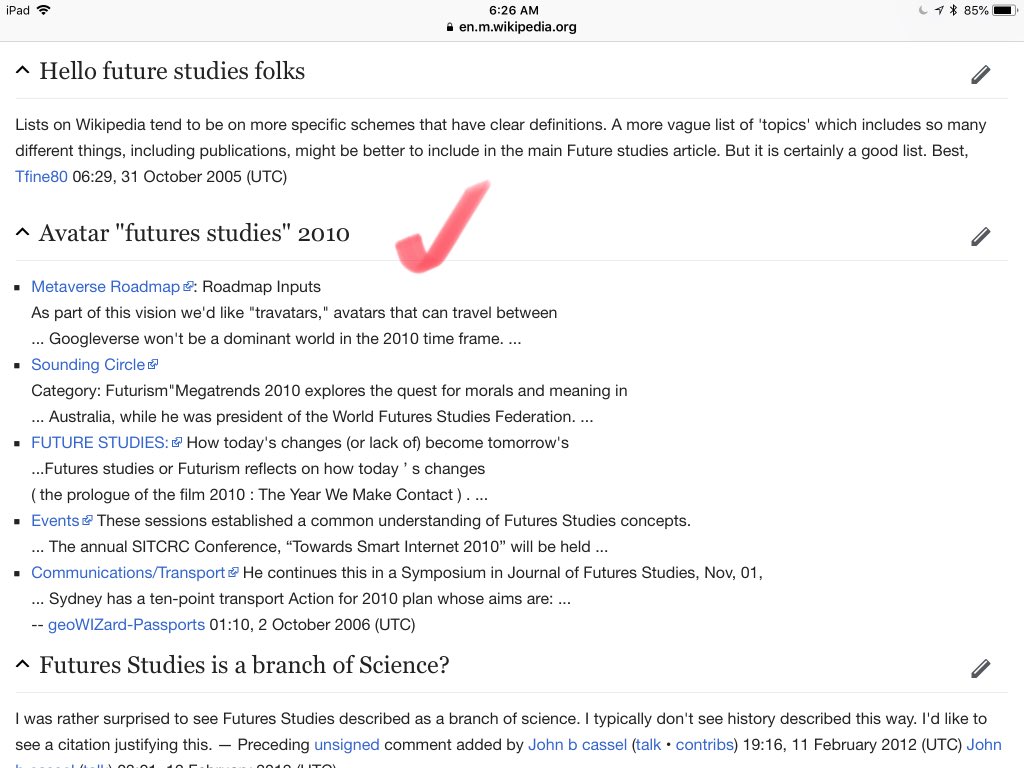
Task: Open John b cassel's talk link
Action: pyautogui.click(x=648, y=744)
